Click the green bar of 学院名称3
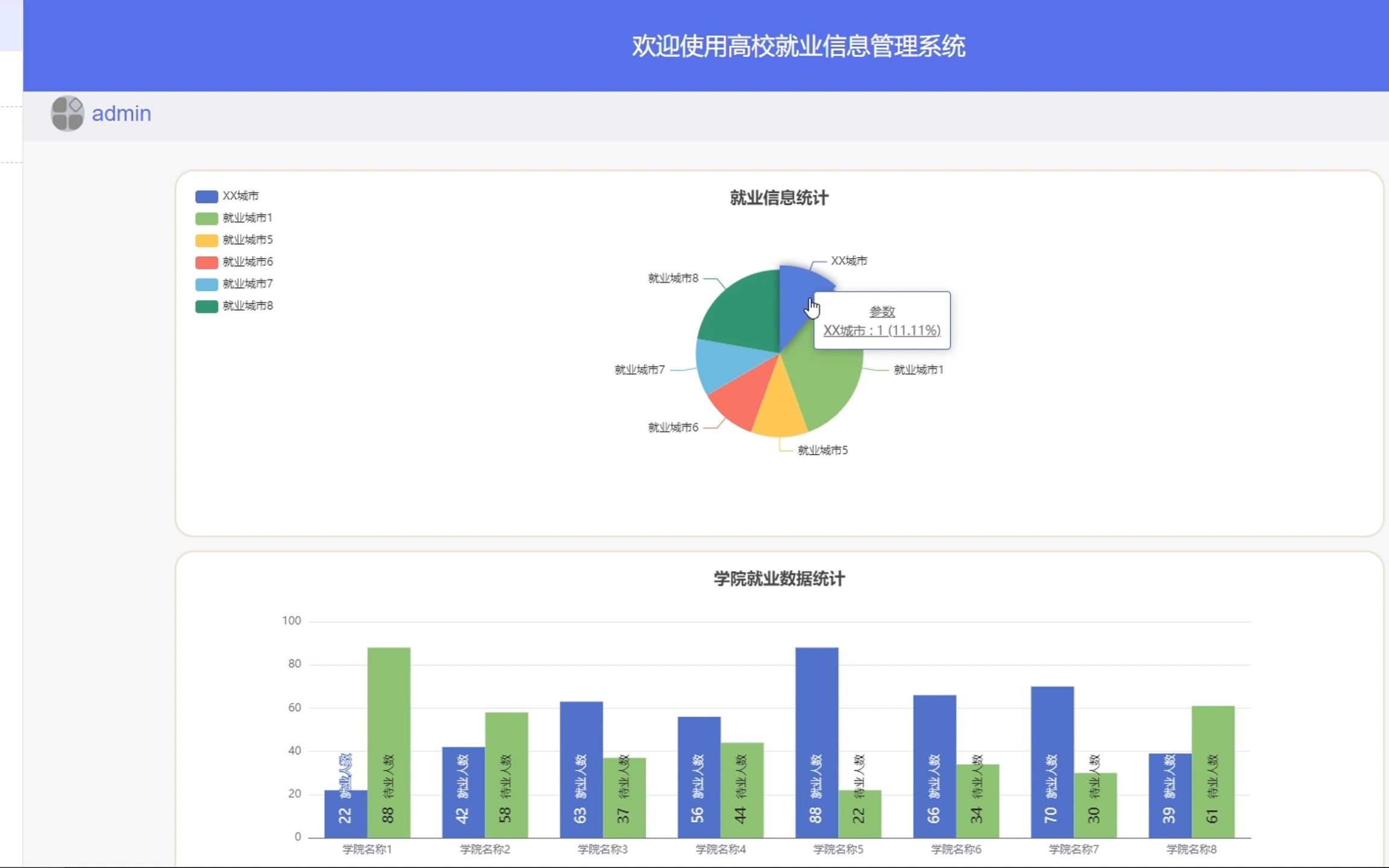Screen dimensions: 1389x868 click(x=624, y=797)
